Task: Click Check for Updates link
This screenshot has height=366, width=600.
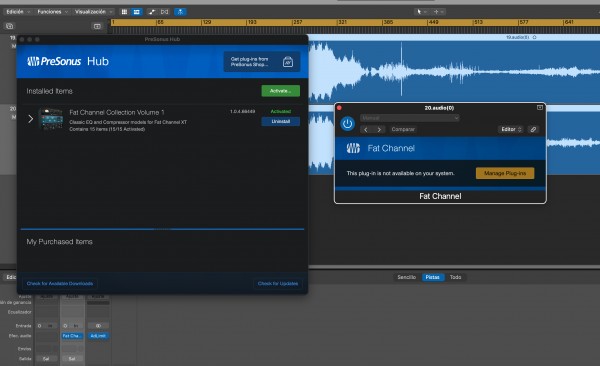Action: [x=278, y=284]
